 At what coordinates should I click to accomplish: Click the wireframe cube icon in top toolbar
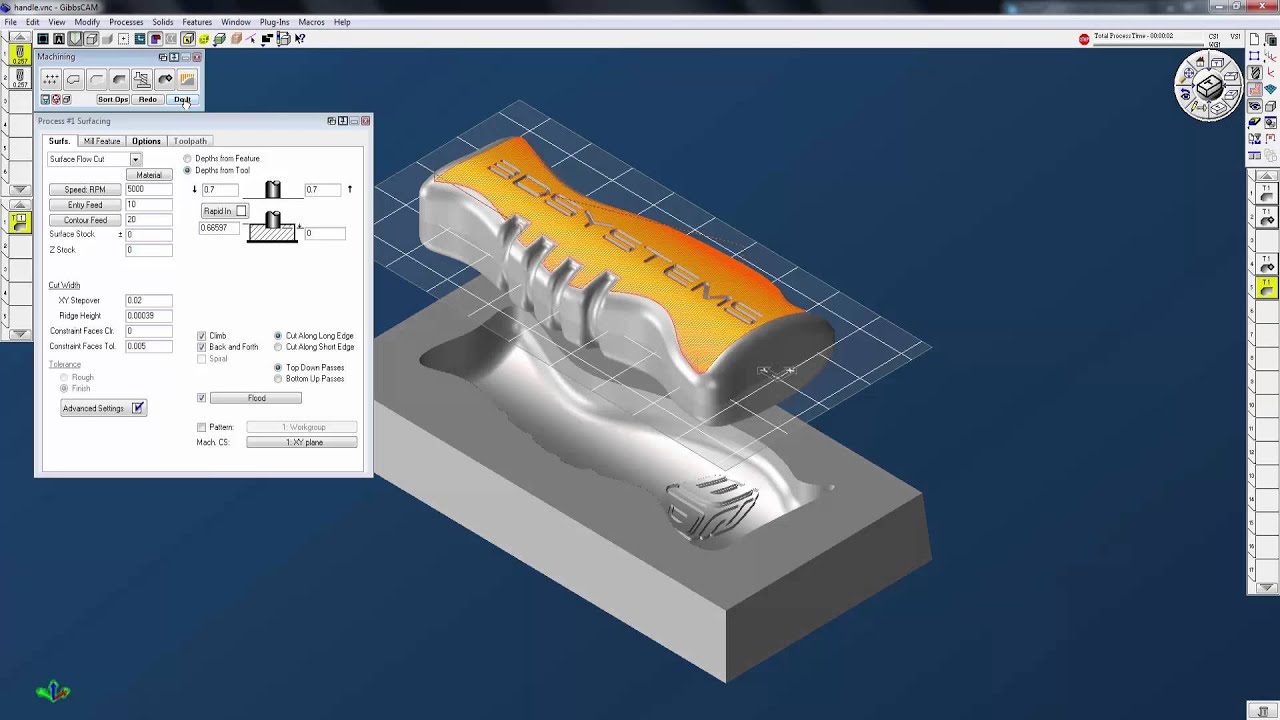[91, 39]
